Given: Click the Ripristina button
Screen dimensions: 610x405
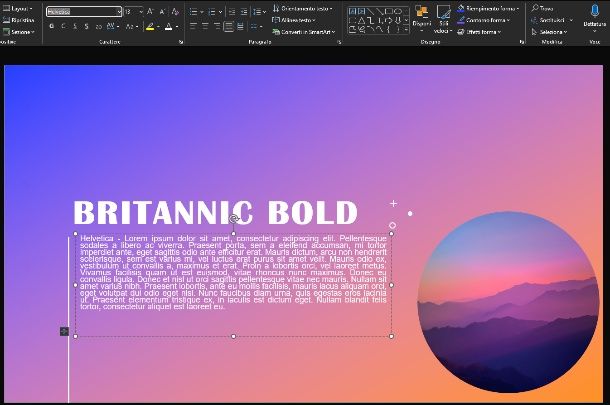Looking at the screenshot, I should coord(18,20).
